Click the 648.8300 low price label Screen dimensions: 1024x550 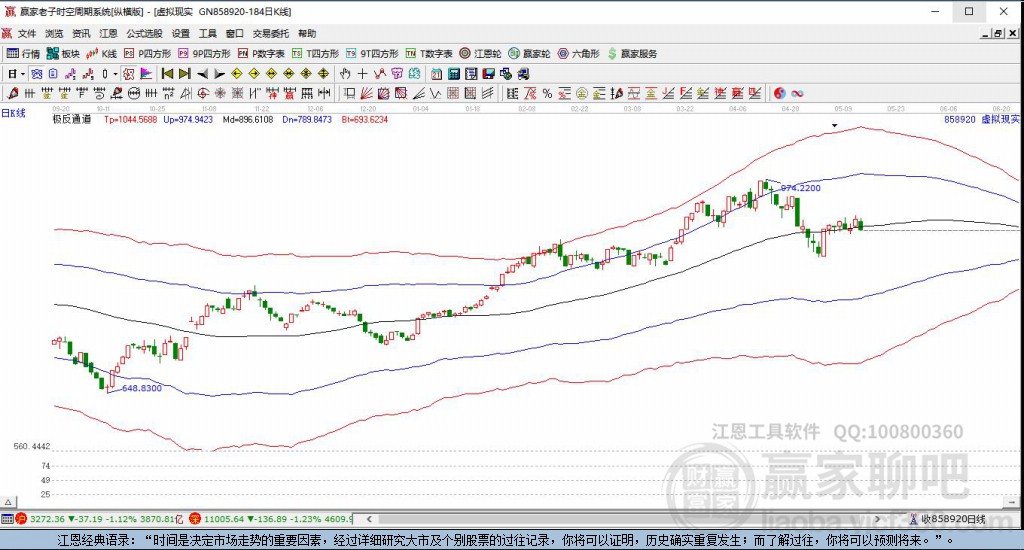coord(142,388)
